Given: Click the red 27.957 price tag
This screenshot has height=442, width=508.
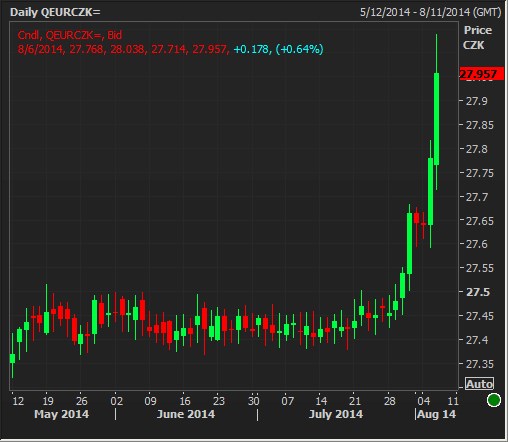Looking at the screenshot, I should pyautogui.click(x=482, y=74).
